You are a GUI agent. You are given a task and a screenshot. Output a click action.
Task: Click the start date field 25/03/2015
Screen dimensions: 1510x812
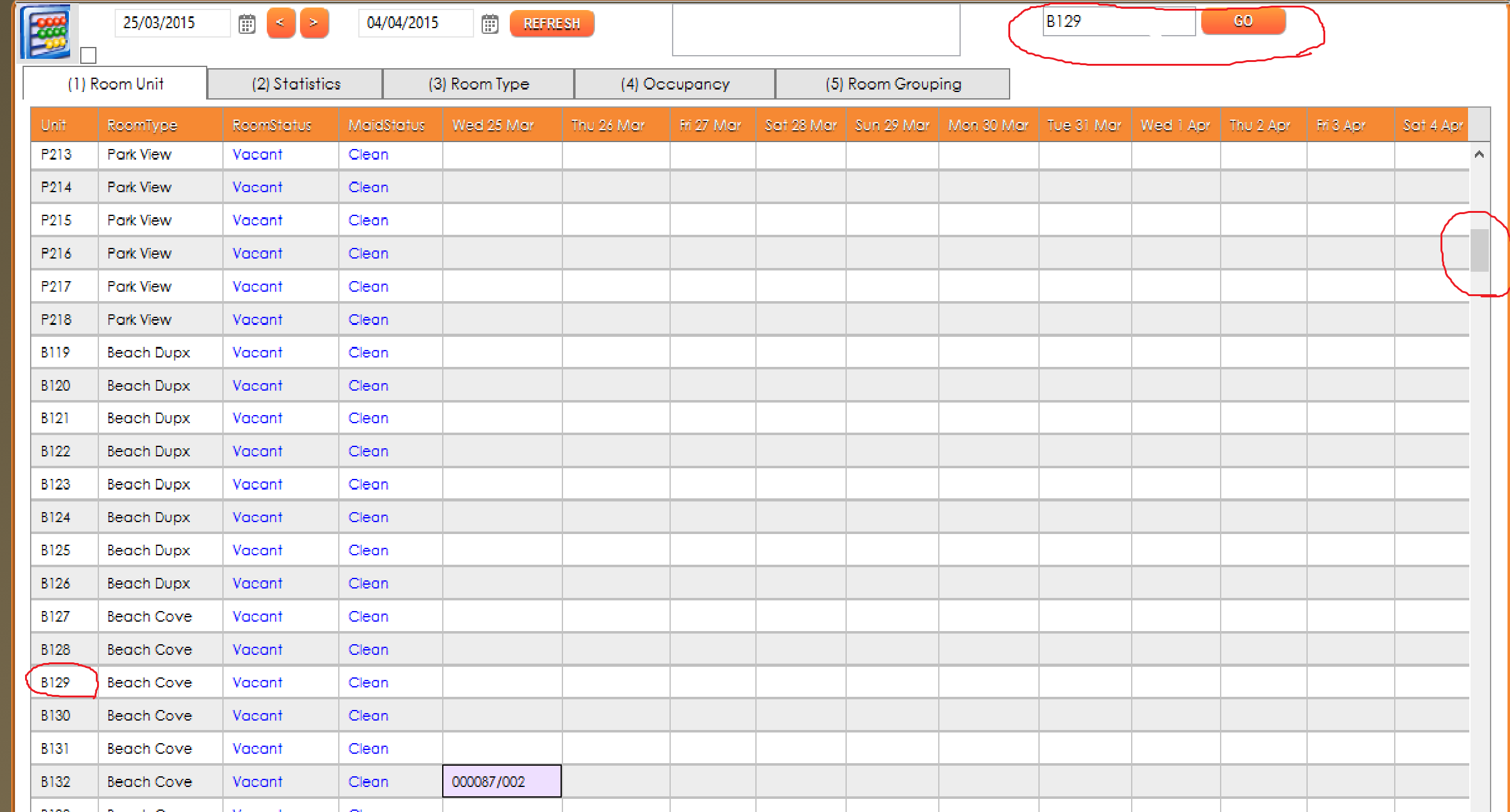pyautogui.click(x=172, y=23)
